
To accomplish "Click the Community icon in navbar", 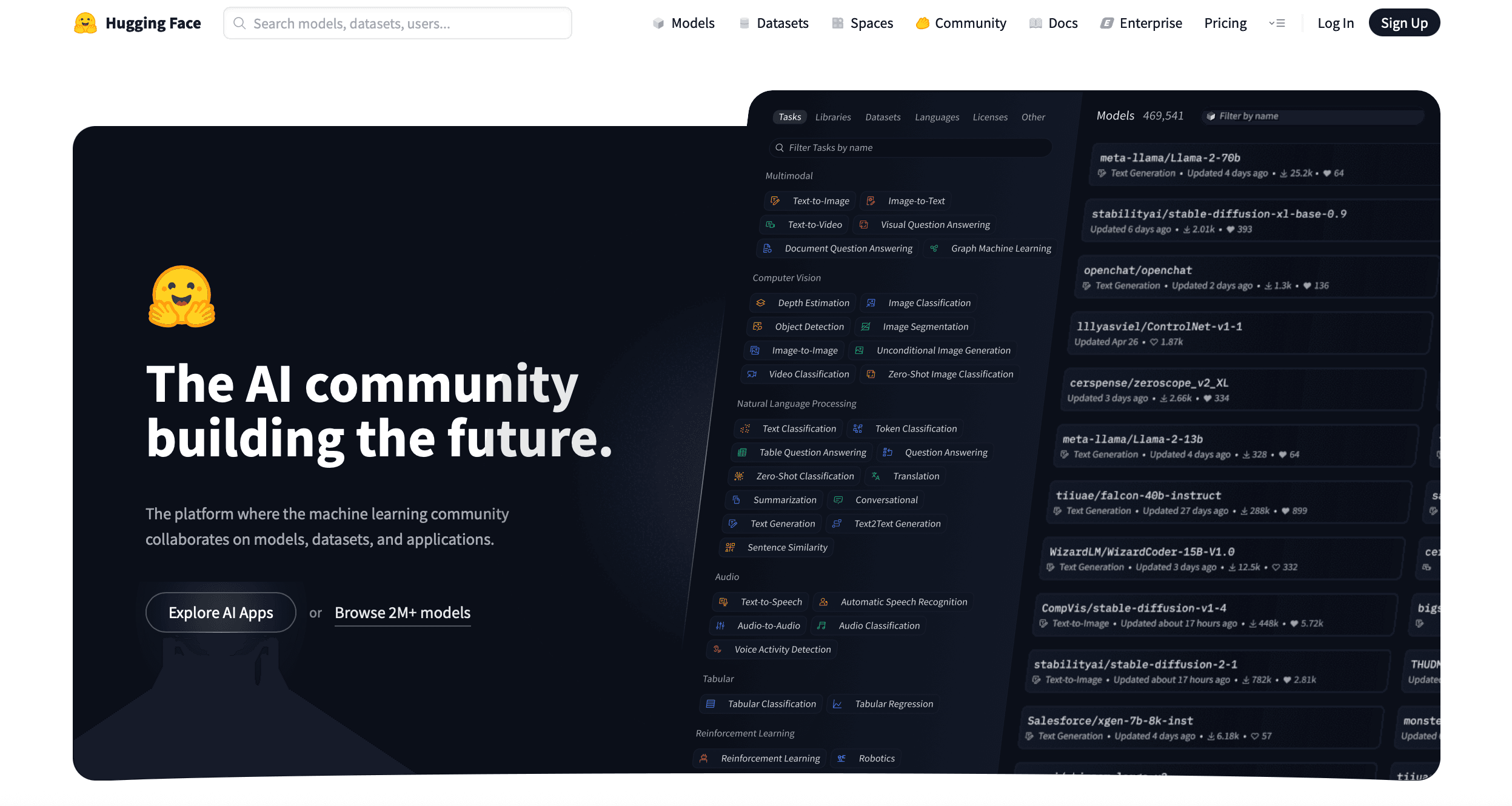I will [922, 23].
